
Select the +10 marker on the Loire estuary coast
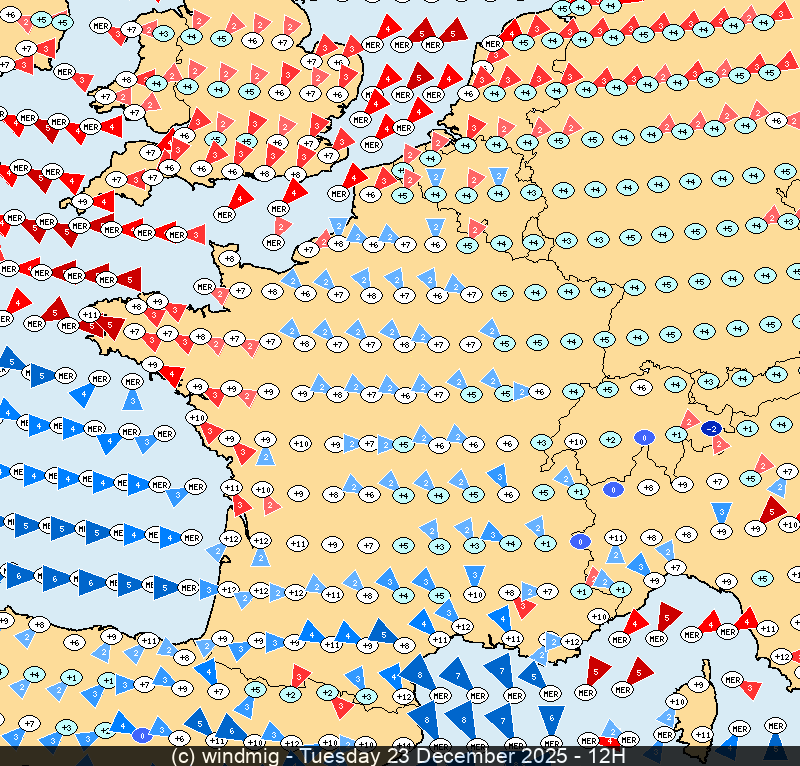click(196, 417)
